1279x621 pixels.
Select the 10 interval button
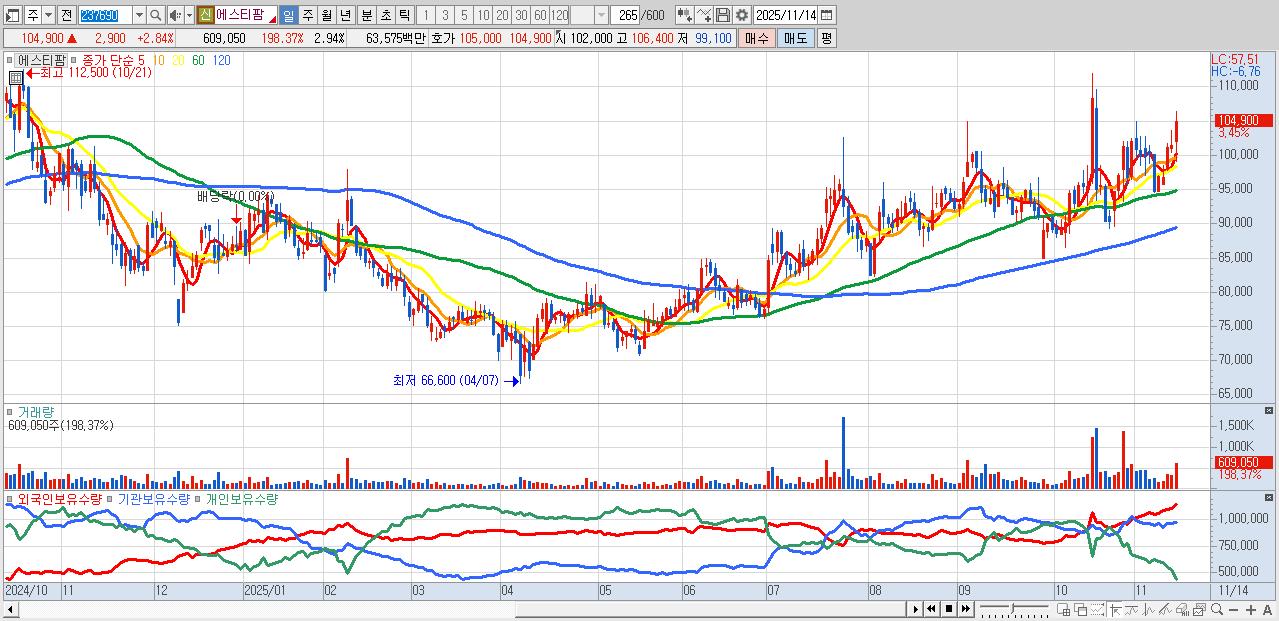[483, 15]
